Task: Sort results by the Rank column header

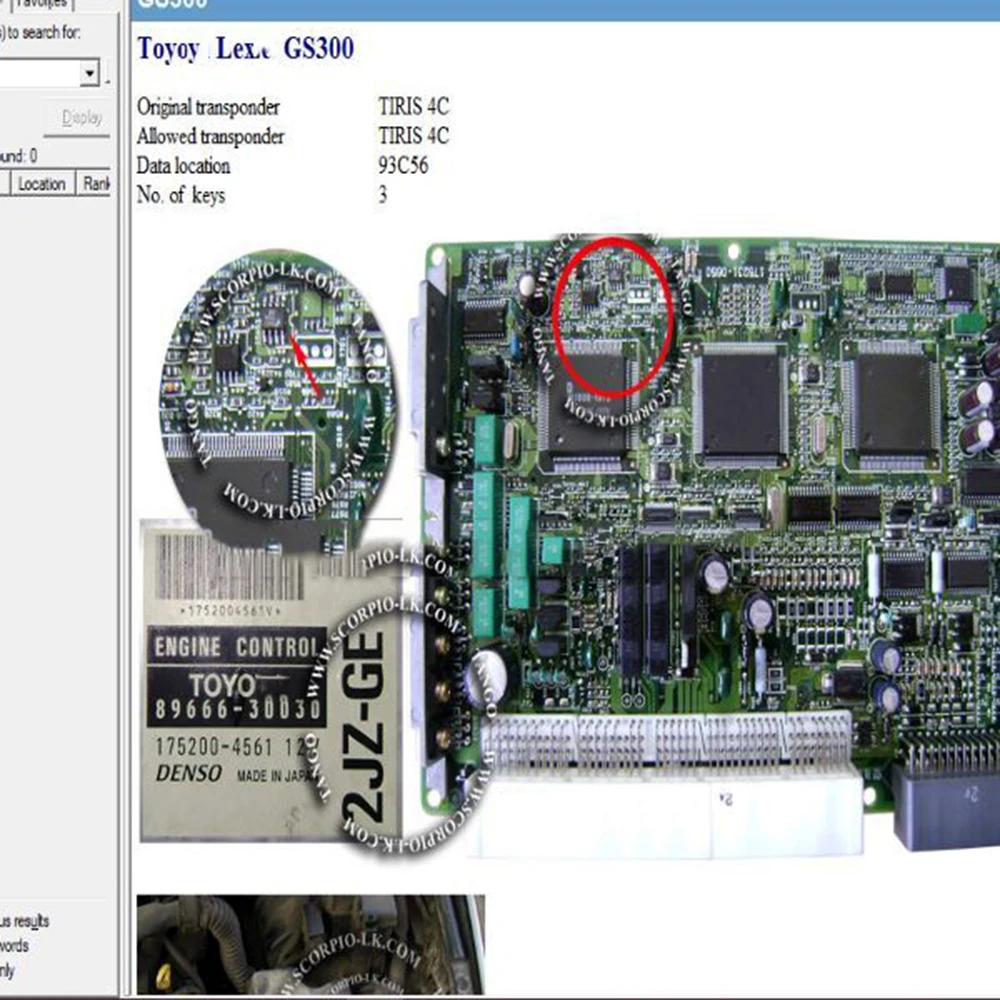Action: pyautogui.click(x=96, y=184)
